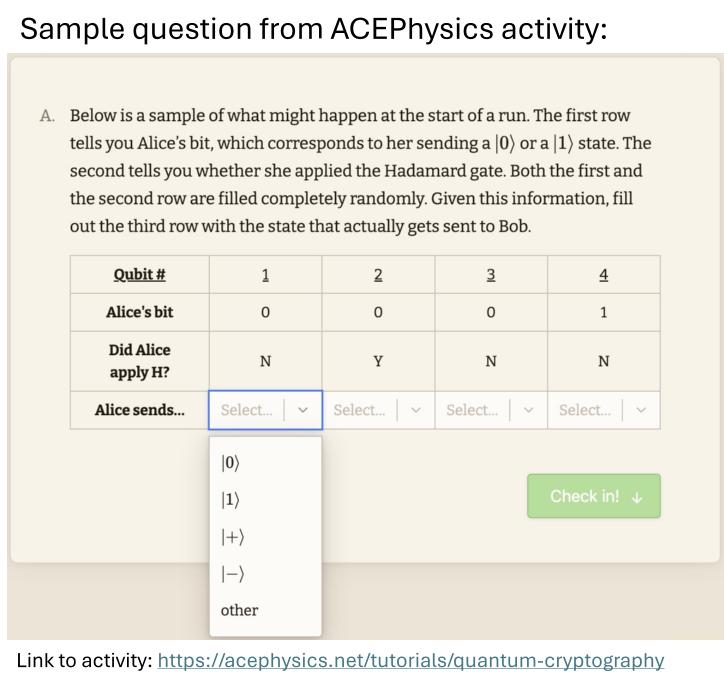Click the chevron arrow in qubit 1 select
724x687 pixels.
[303, 410]
